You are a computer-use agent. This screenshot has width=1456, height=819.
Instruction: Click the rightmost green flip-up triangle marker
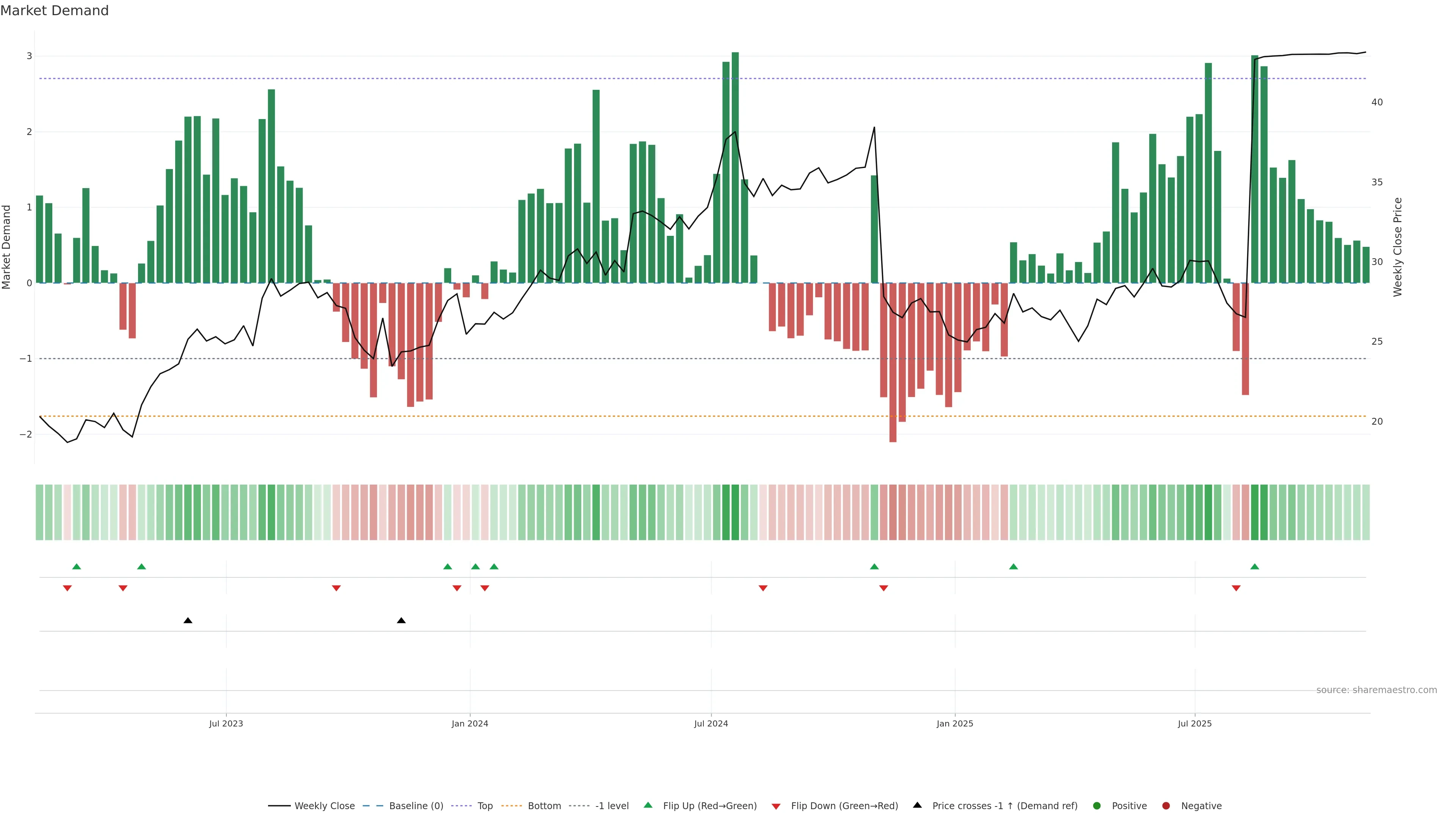tap(1255, 566)
